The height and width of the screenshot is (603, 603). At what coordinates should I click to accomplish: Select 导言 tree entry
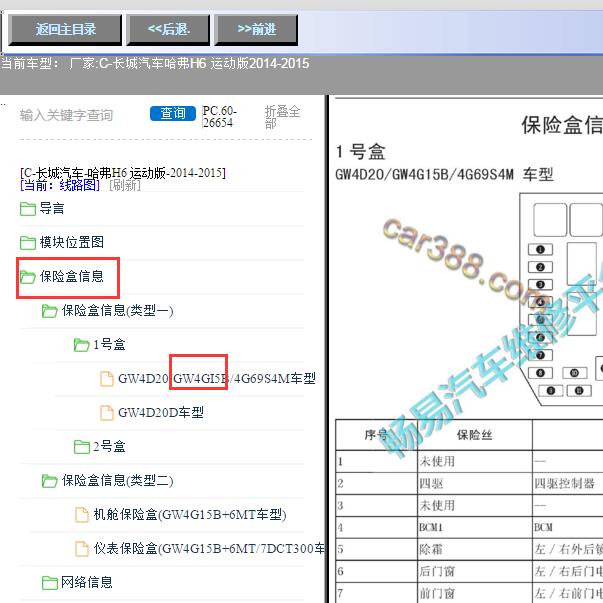(52, 208)
